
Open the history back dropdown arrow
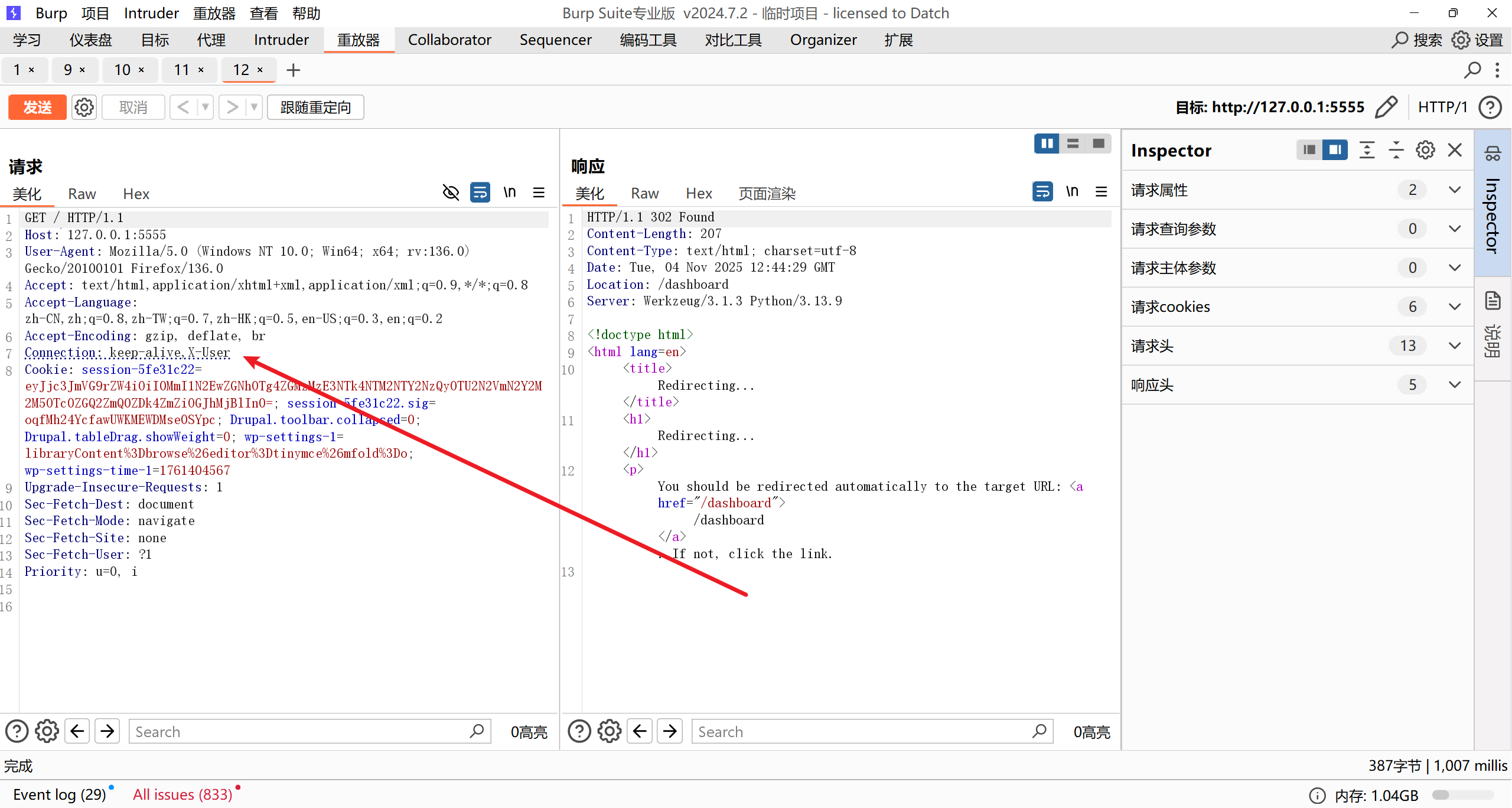pyautogui.click(x=206, y=107)
